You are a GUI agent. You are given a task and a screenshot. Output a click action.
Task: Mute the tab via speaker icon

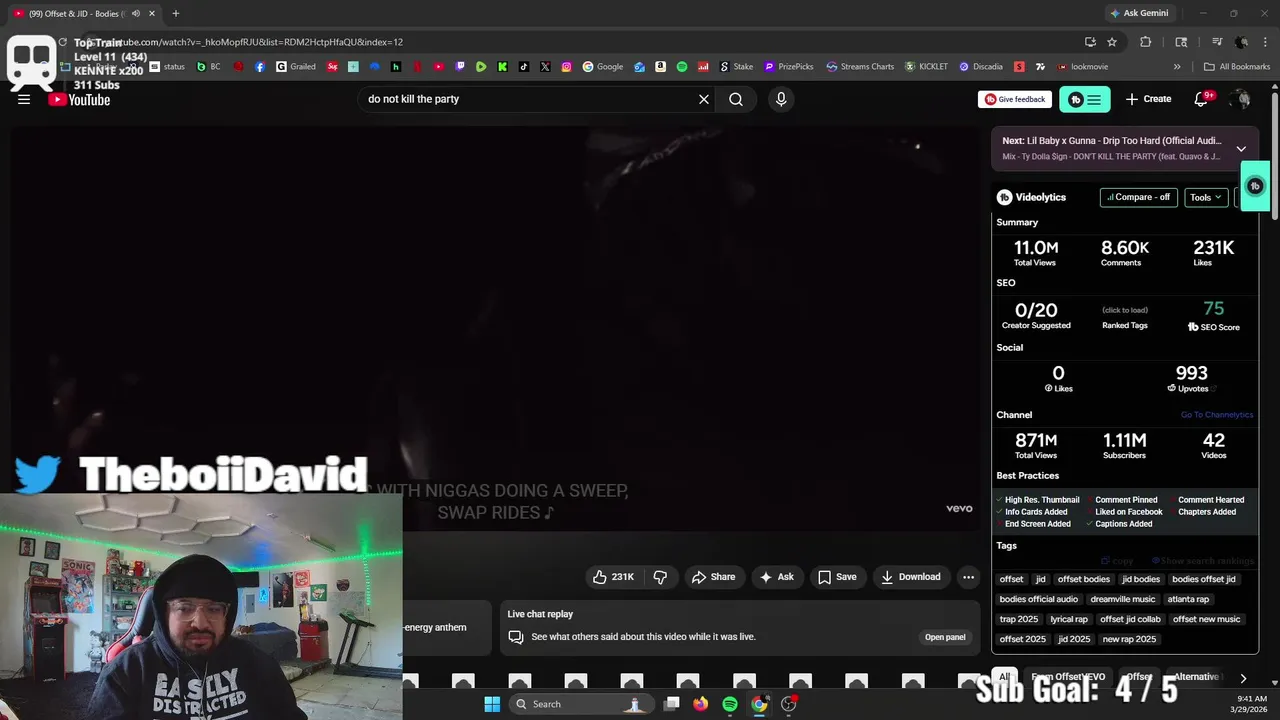(x=135, y=13)
